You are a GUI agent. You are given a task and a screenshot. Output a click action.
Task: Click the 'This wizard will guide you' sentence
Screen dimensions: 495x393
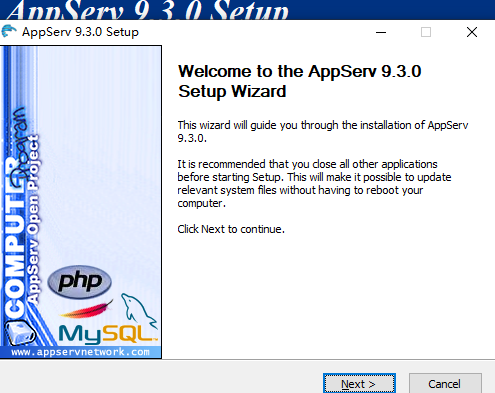[323, 131]
